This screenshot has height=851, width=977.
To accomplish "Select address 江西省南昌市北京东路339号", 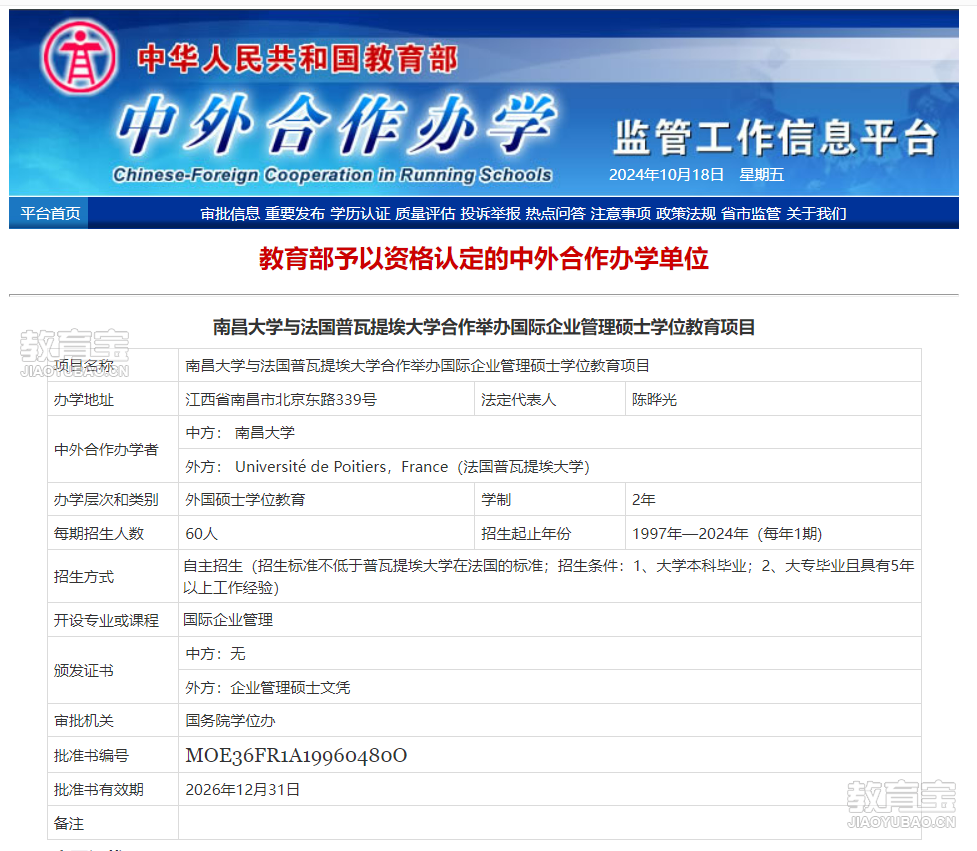I will tap(280, 399).
